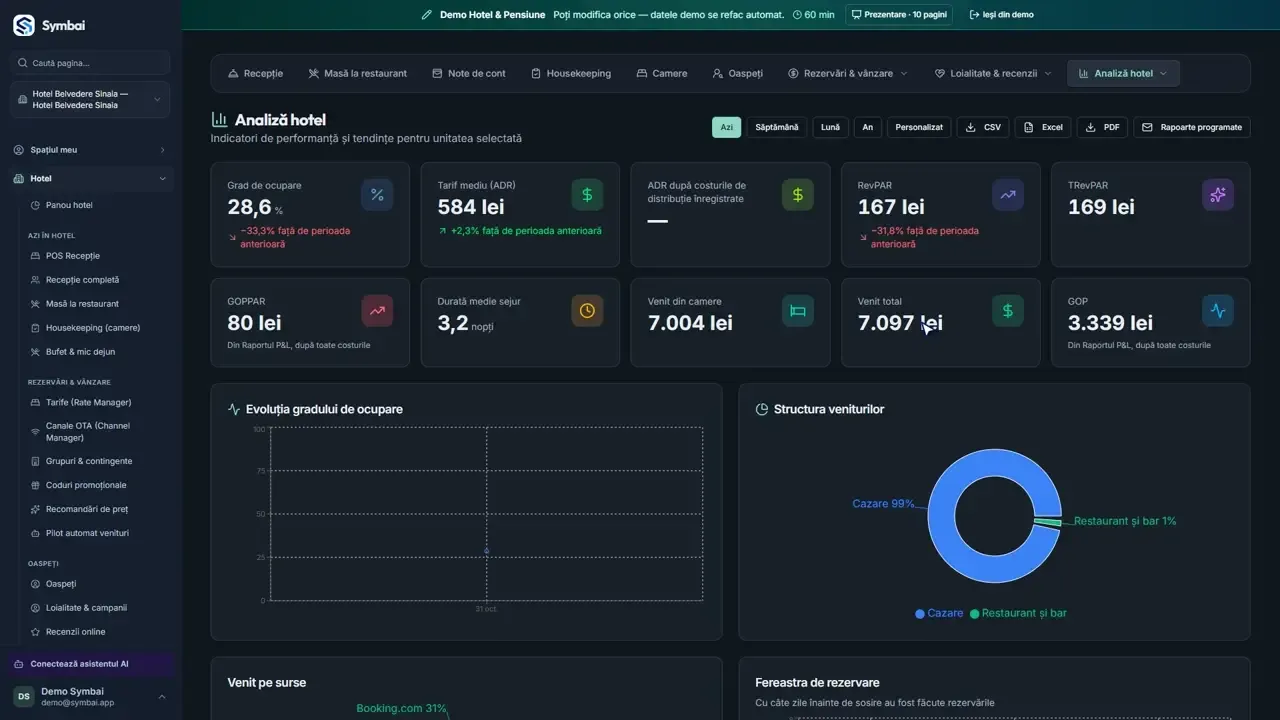The height and width of the screenshot is (720, 1280).
Task: Click the pulse icon beside Evoluția gradului de ocupare
Action: 234,409
